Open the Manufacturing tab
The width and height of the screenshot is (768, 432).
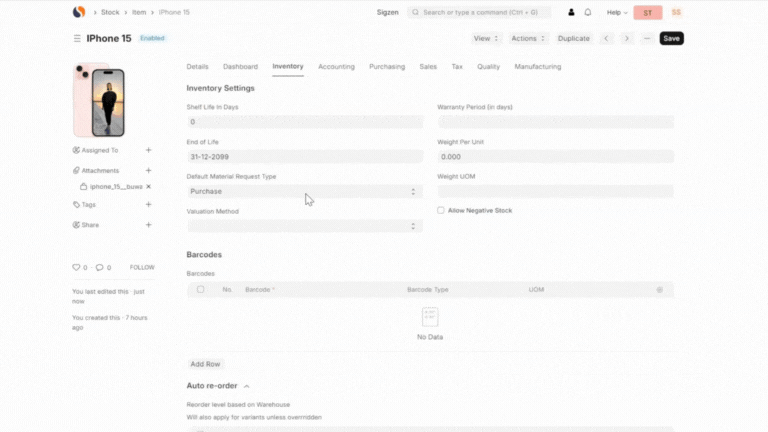[537, 67]
